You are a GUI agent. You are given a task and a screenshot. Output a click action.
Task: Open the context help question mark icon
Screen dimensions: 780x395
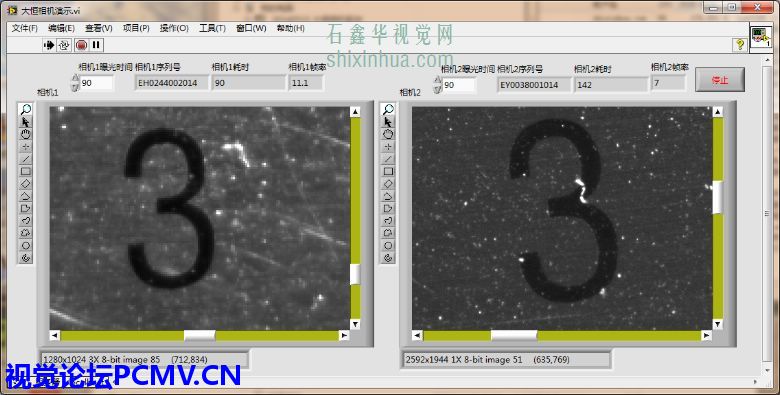740,45
